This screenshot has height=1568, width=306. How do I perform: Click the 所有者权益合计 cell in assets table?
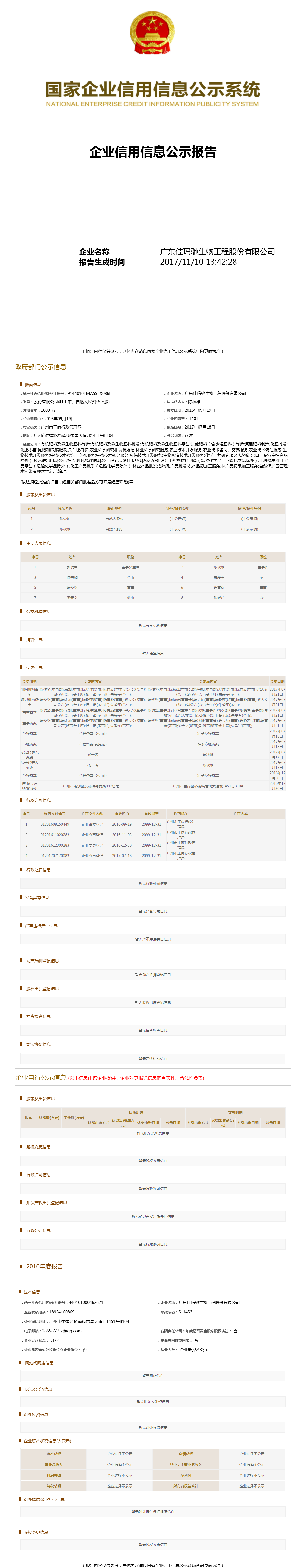pyautogui.click(x=186, y=1486)
